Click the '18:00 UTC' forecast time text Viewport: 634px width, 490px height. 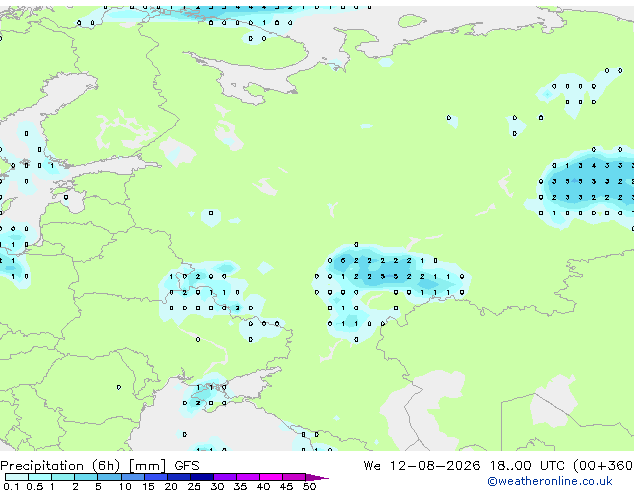[x=527, y=466]
